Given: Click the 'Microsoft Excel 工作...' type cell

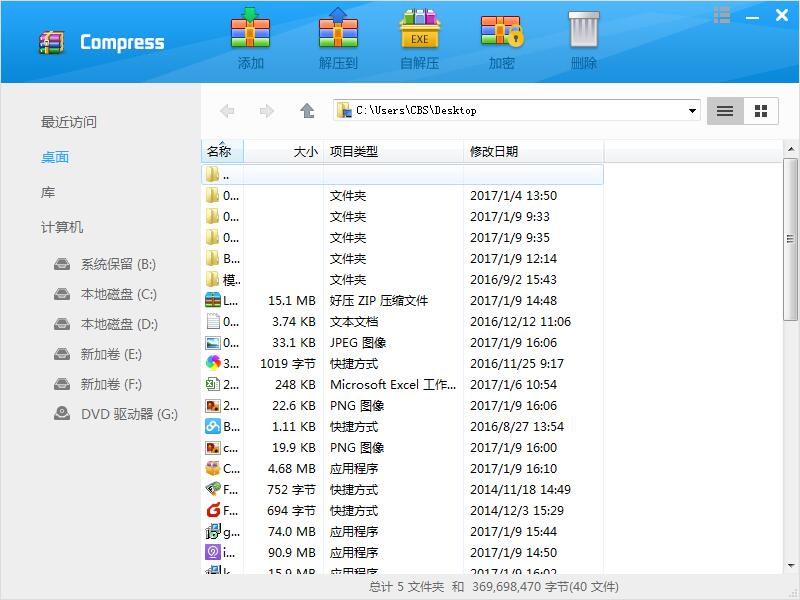Looking at the screenshot, I should [393, 384].
